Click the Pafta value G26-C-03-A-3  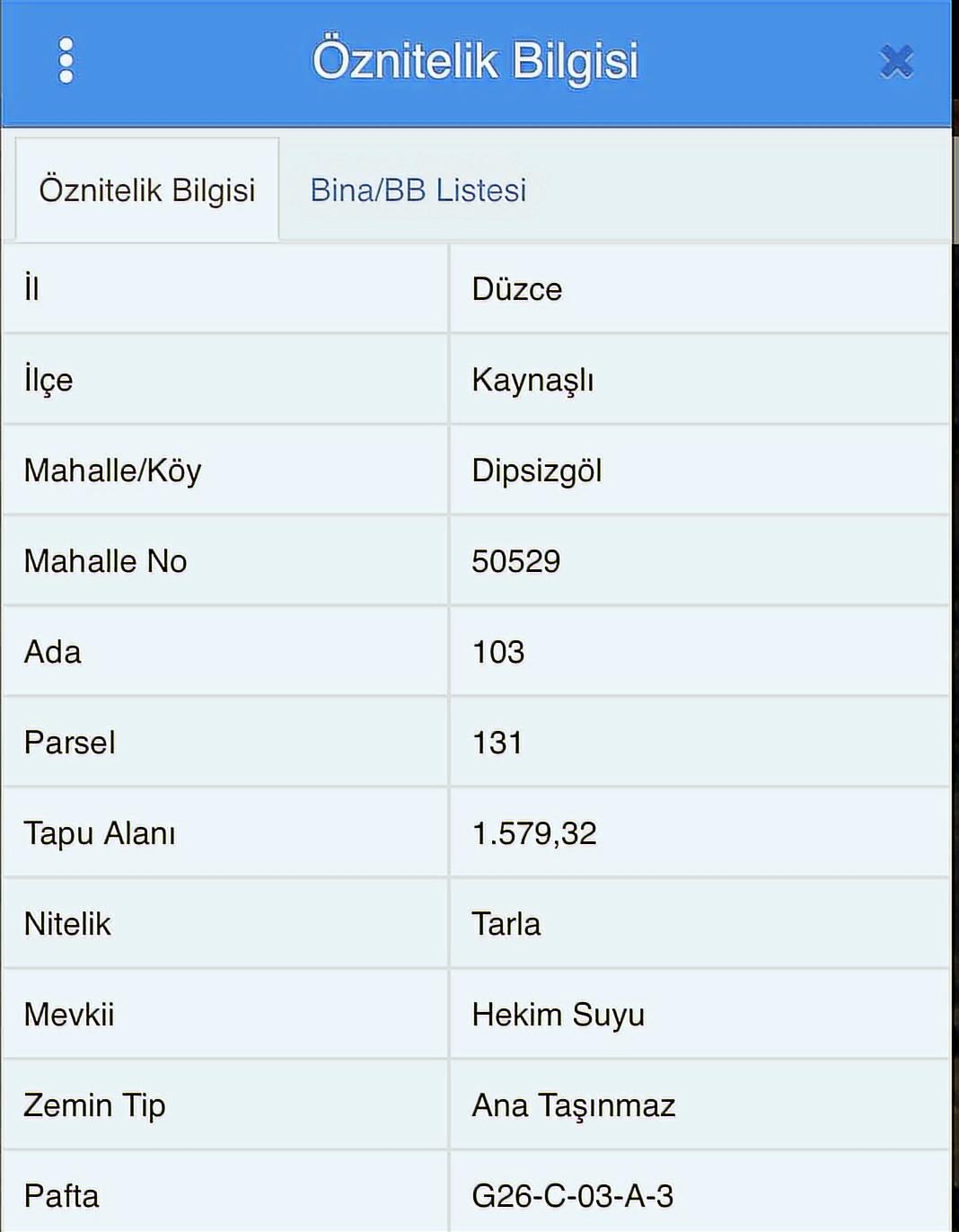(573, 1196)
